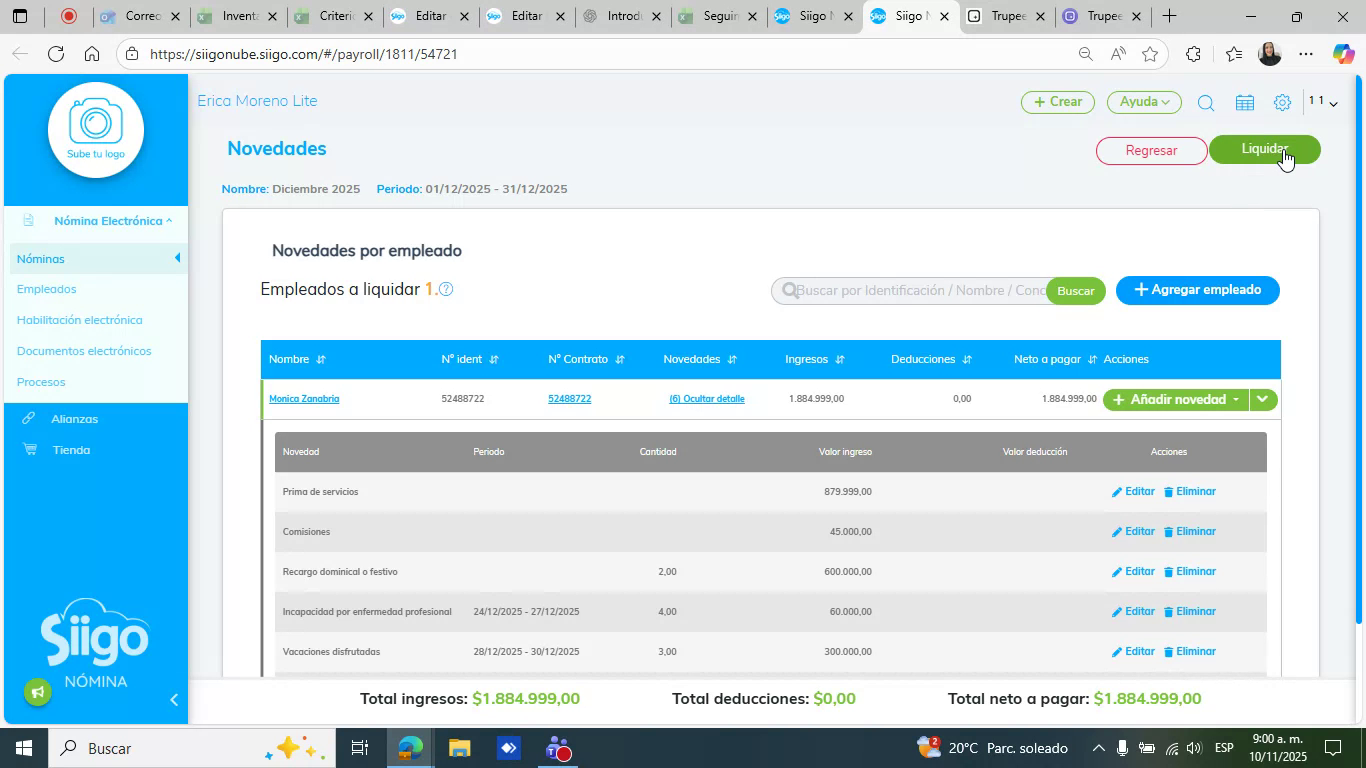Screen dimensions: 1366x768
Task: Sort table by Neto a pagar column
Action: coord(1092,359)
